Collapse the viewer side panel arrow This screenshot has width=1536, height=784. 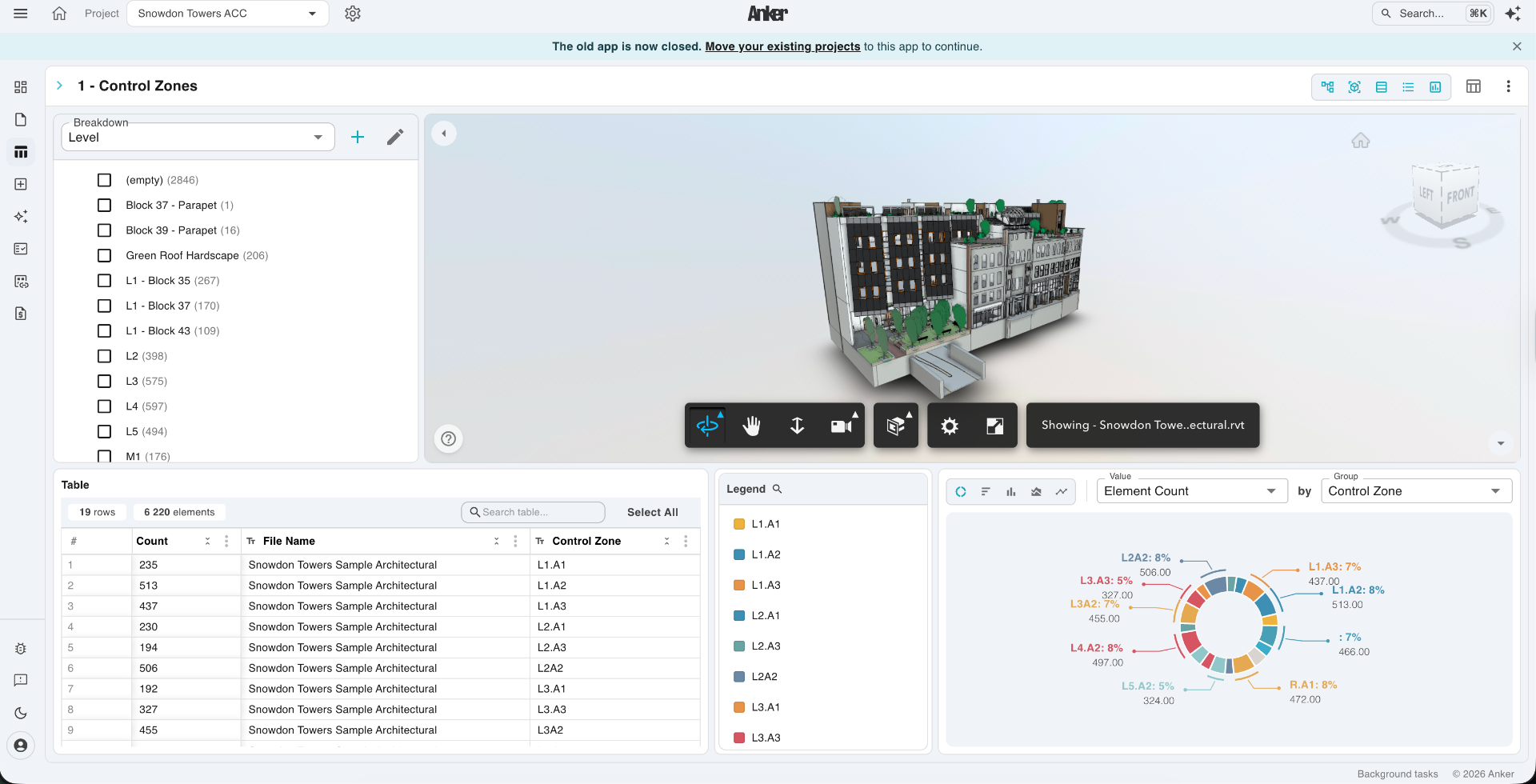click(x=444, y=134)
